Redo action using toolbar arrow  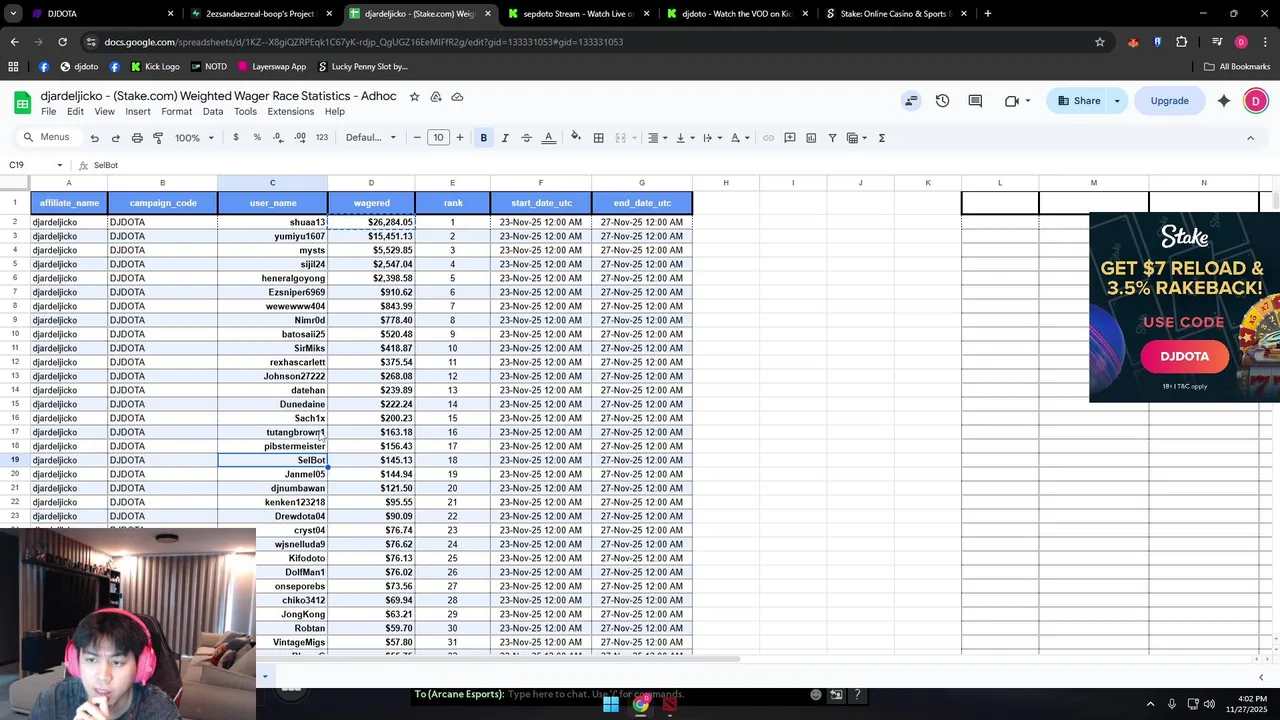click(115, 138)
